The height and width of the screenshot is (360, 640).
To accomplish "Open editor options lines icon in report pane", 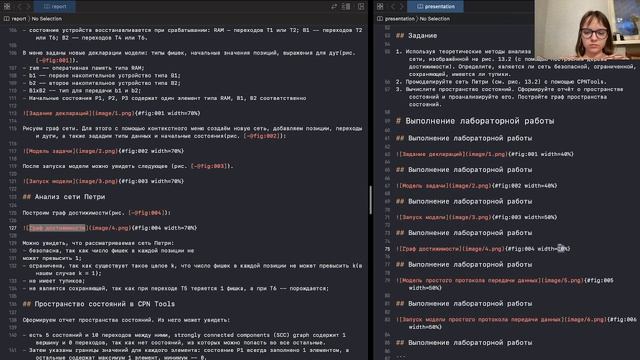I will click(x=346, y=6).
